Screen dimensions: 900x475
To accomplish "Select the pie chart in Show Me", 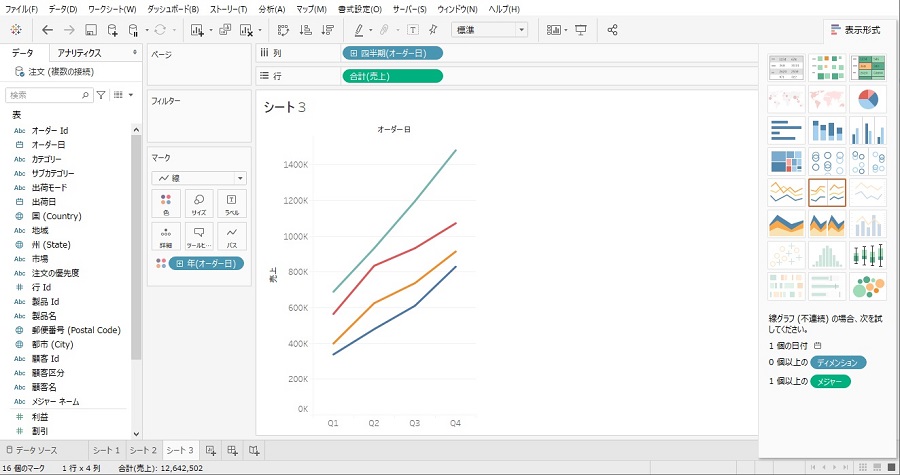I will (x=868, y=99).
